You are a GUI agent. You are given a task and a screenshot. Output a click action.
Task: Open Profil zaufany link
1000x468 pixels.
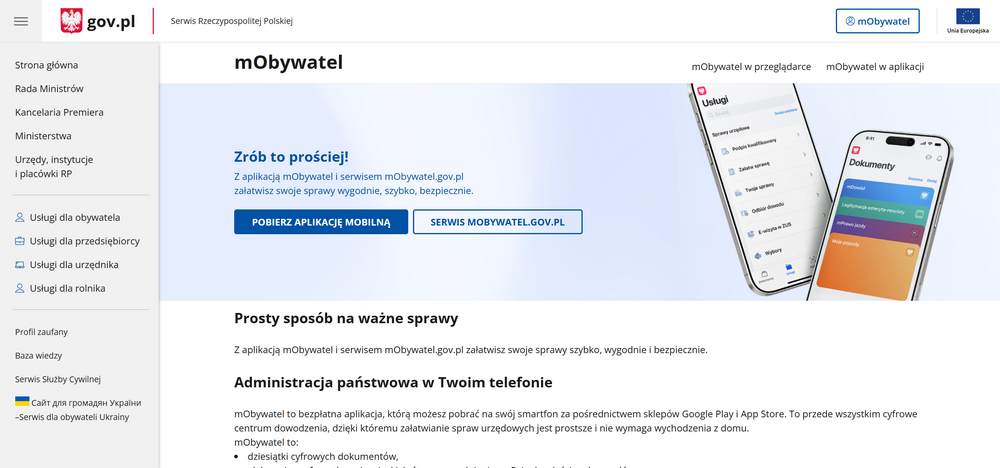pyautogui.click(x=41, y=332)
